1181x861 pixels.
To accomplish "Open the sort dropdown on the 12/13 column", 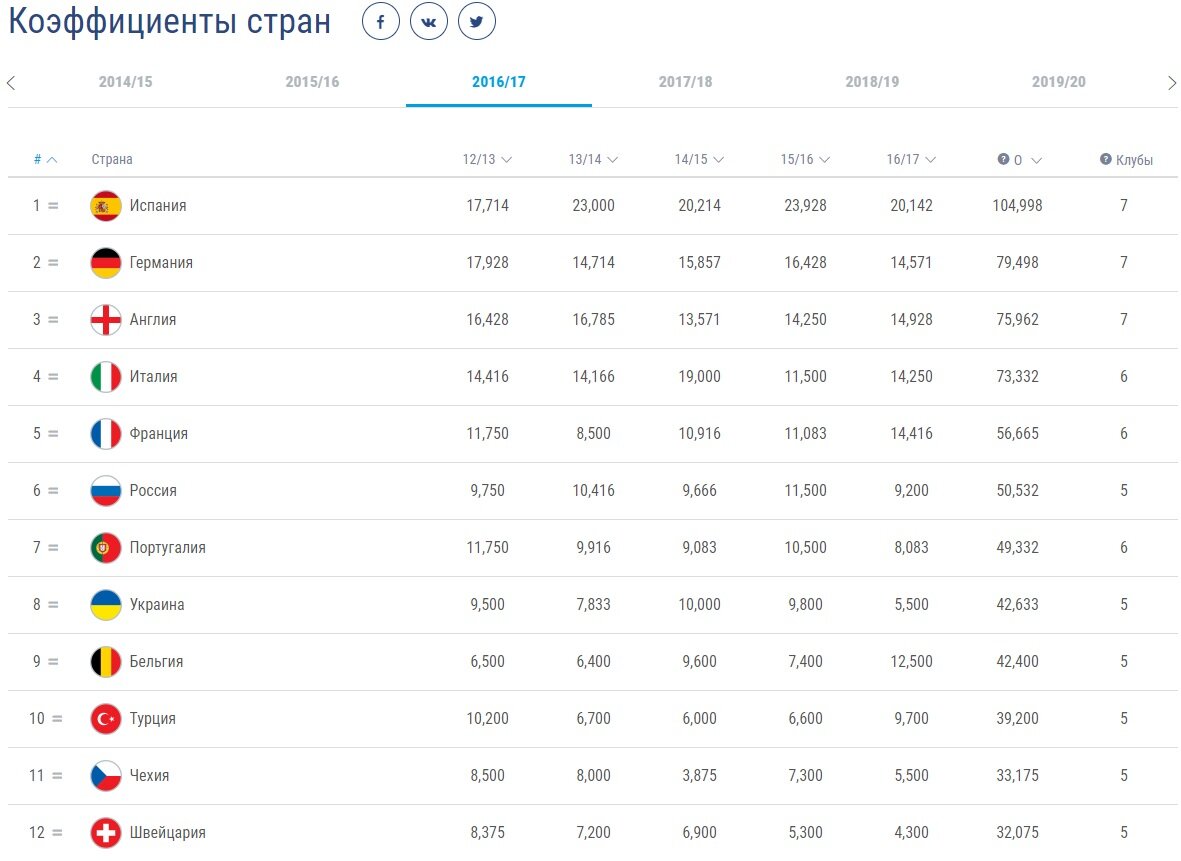I will click(509, 158).
